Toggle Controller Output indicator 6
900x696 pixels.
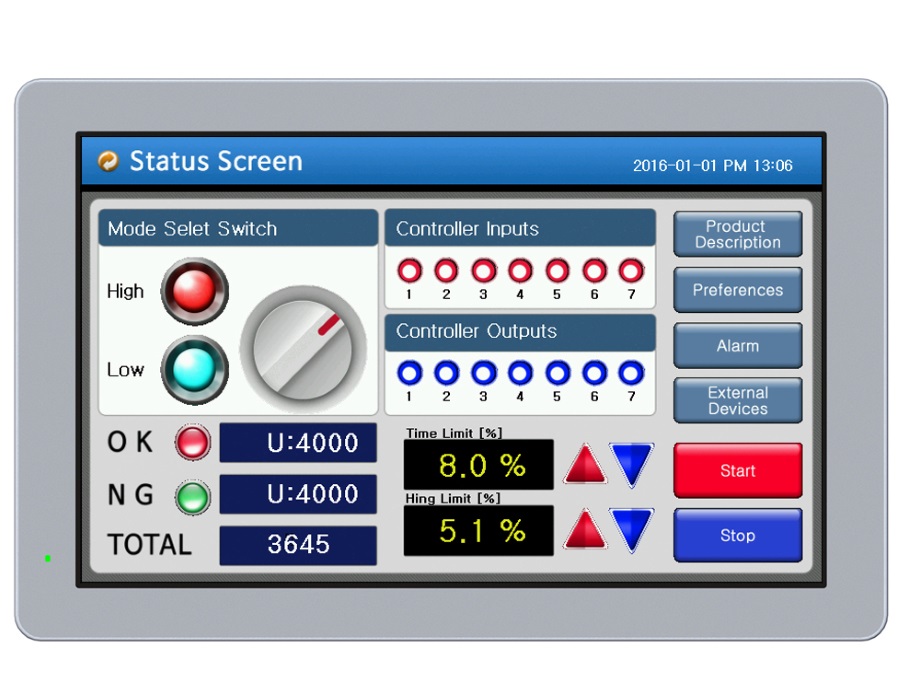(594, 373)
